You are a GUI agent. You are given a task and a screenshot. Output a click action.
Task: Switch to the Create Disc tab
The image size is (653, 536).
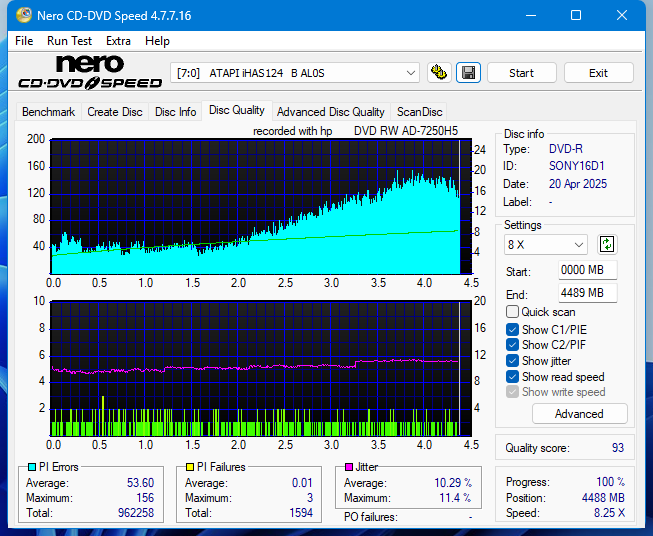(115, 112)
